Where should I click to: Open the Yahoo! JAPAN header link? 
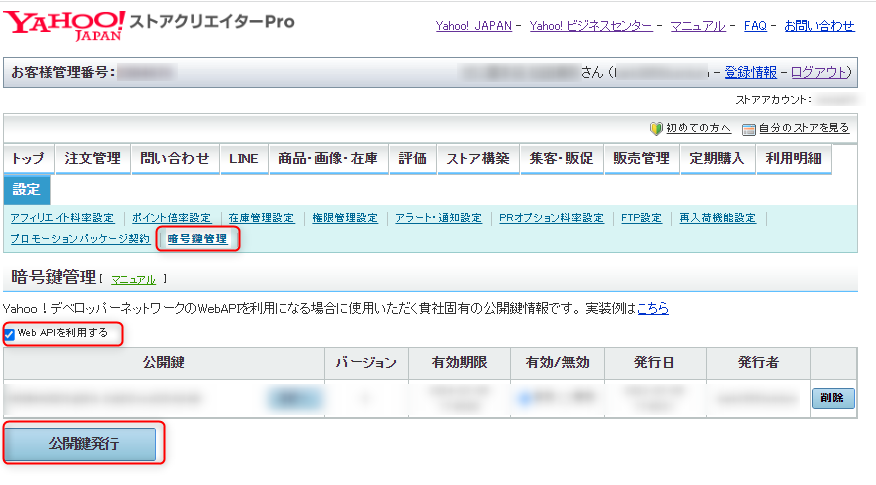pos(473,26)
